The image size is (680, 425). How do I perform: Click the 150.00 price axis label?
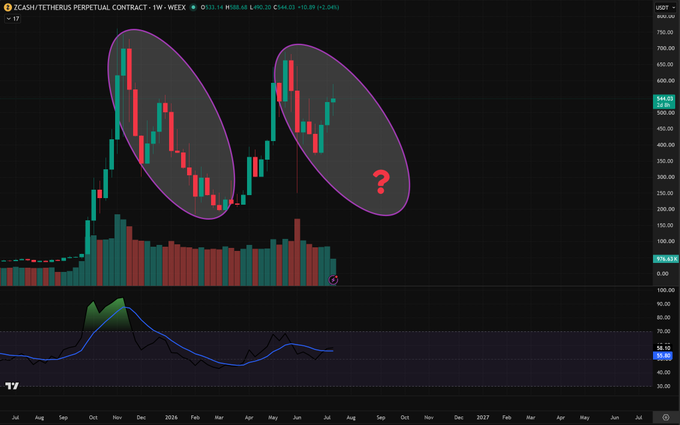tap(665, 225)
